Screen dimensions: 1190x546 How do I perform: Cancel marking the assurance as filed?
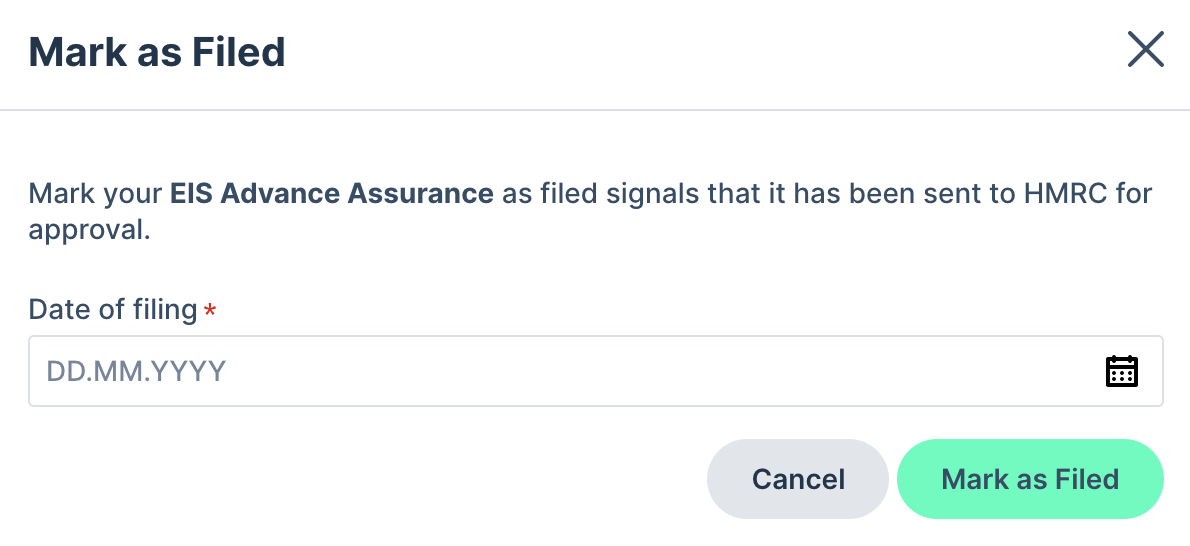click(x=798, y=479)
